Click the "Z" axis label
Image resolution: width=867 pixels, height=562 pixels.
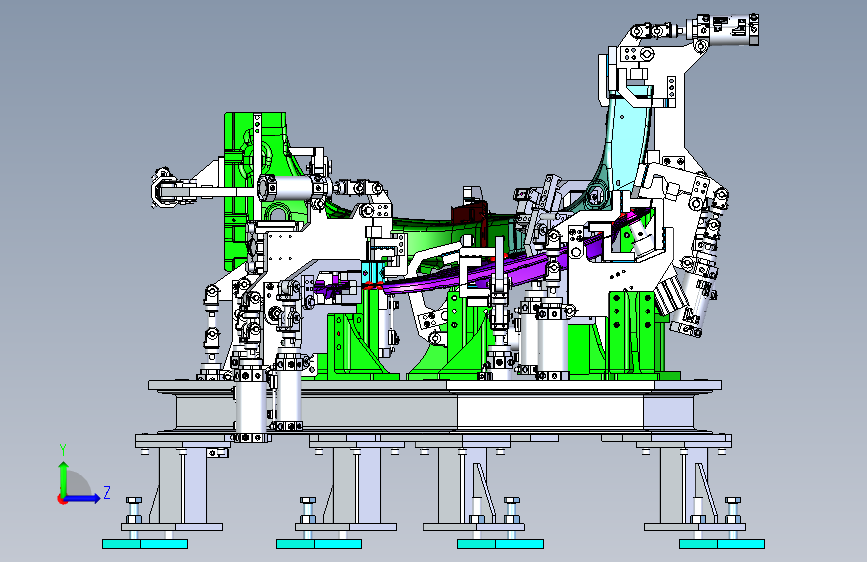(x=107, y=492)
